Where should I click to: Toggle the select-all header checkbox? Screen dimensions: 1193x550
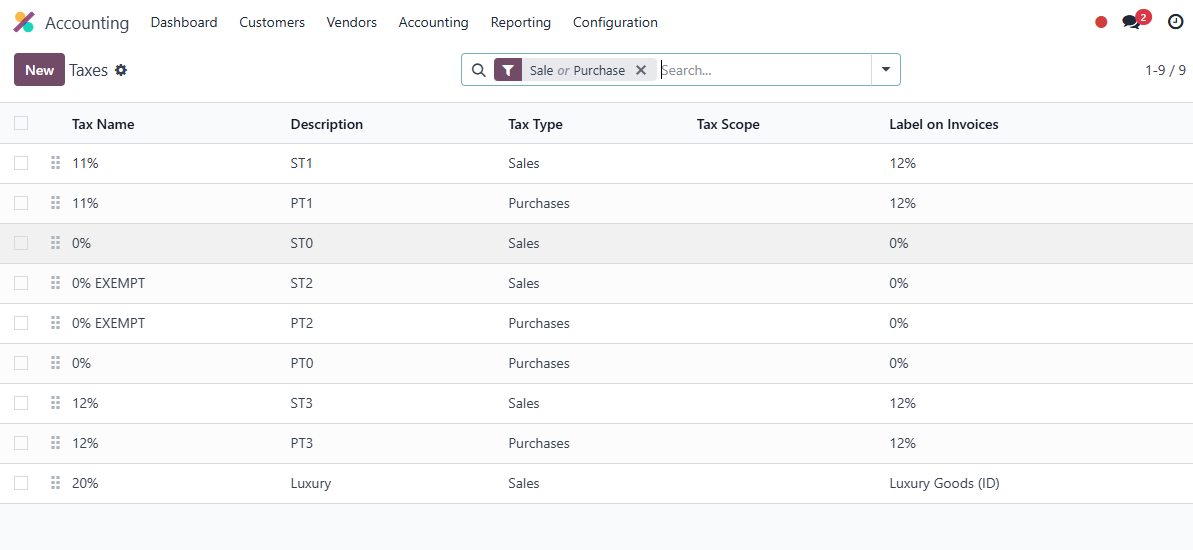(21, 123)
